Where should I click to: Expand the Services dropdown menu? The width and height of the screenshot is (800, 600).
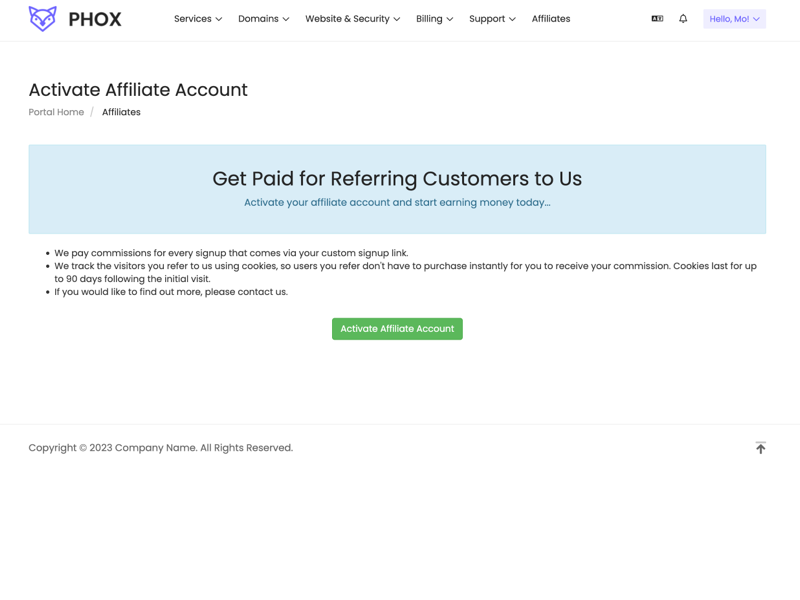[x=198, y=19]
